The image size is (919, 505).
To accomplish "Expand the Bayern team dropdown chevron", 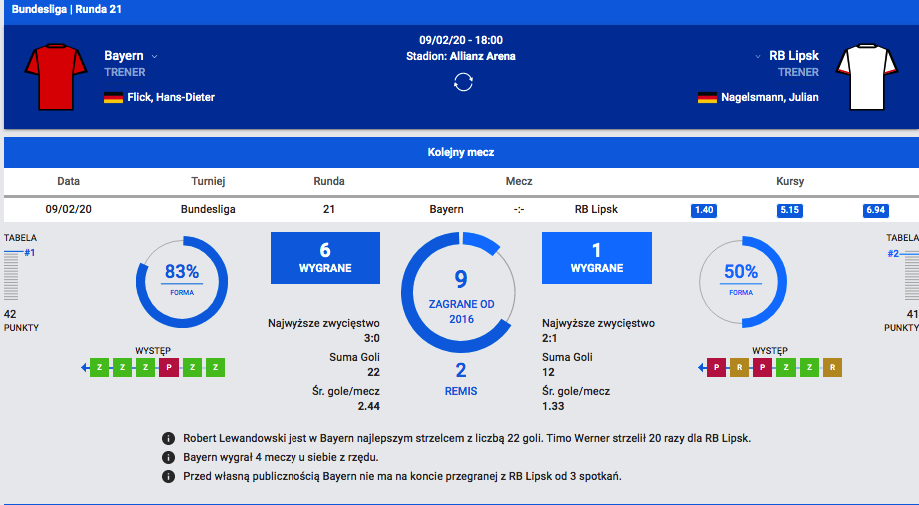I will click(x=155, y=57).
